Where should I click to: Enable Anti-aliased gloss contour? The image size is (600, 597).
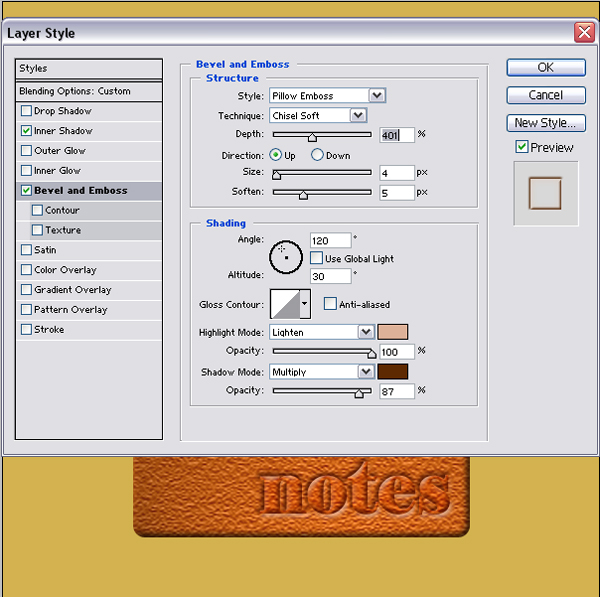pyautogui.click(x=330, y=304)
